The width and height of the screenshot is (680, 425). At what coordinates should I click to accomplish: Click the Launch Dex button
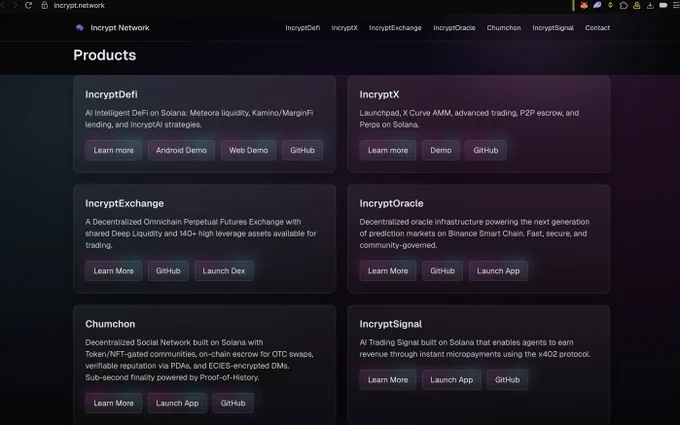(224, 271)
